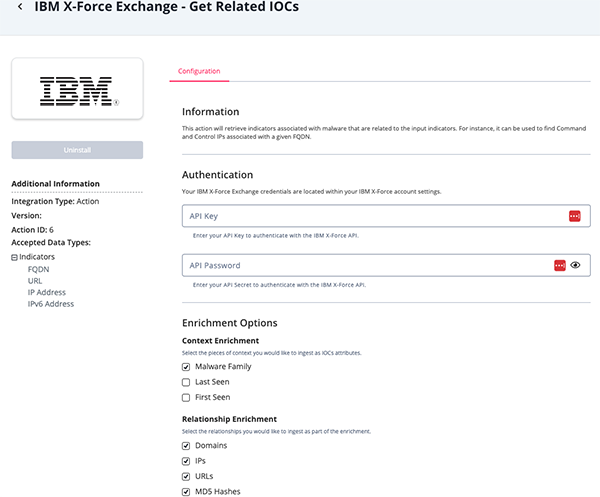The image size is (600, 497).
Task: Click the page title 'IBM X-Force Exchange - Get Related IOCs'
Action: [x=167, y=7]
